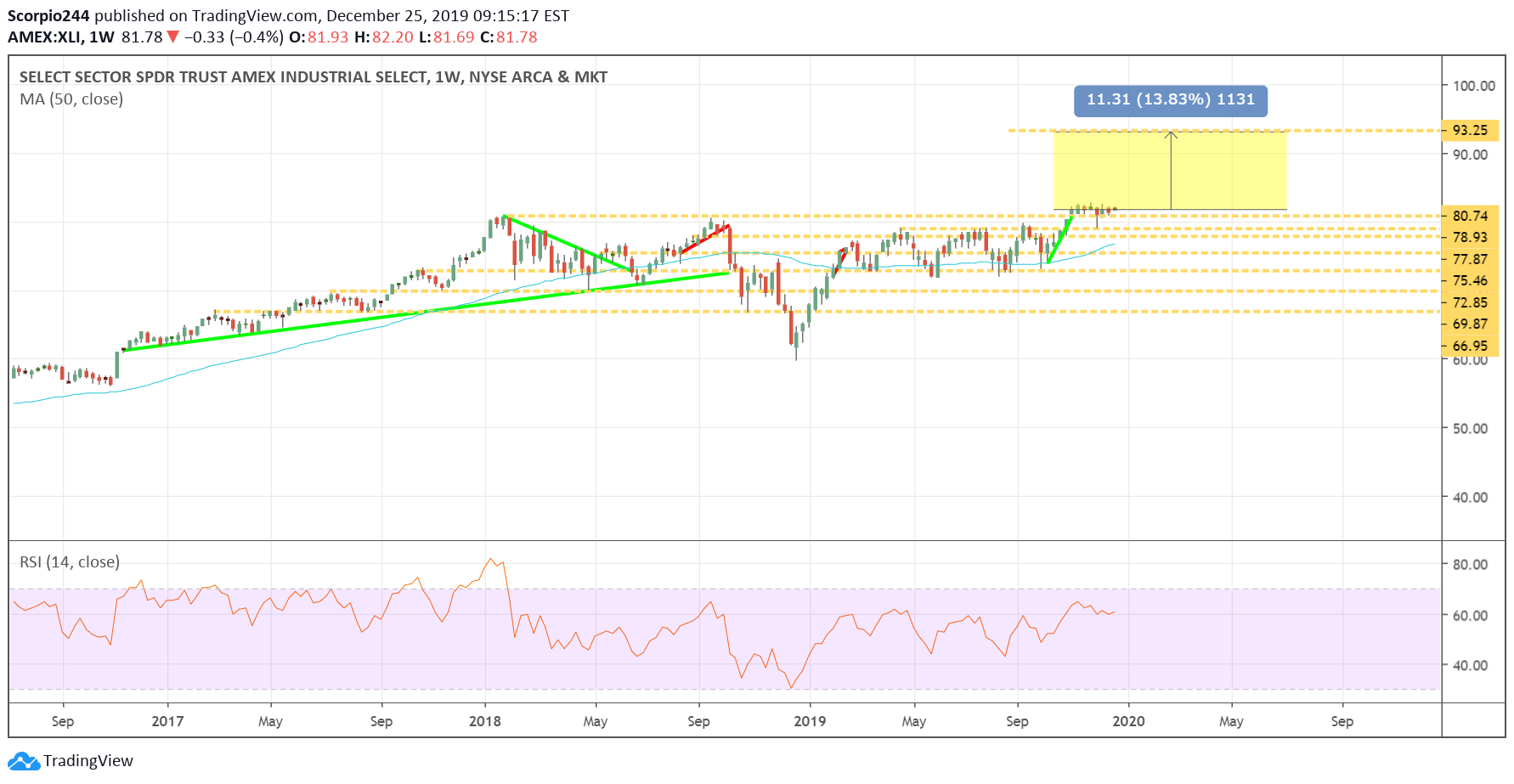Click the 11.31 (13.83%) measurement label
The width and height of the screenshot is (1514, 784).
tap(1171, 100)
